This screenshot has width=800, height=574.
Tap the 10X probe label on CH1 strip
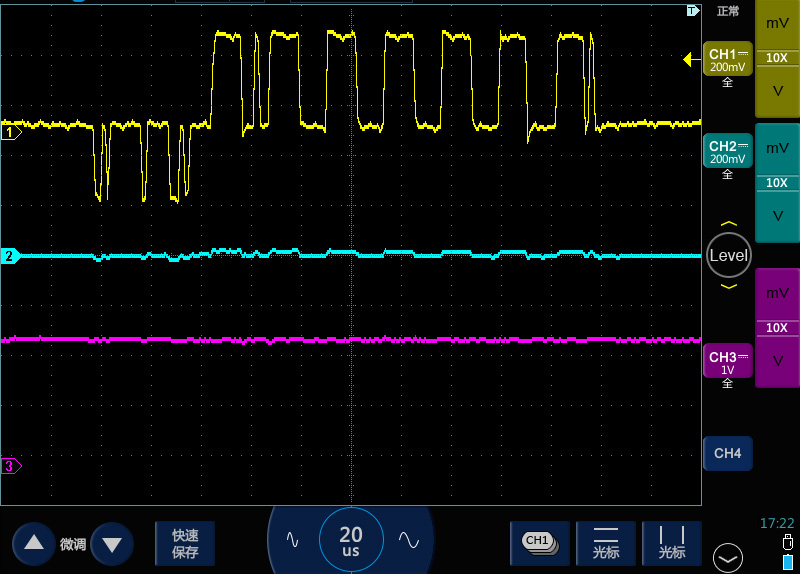tap(777, 58)
